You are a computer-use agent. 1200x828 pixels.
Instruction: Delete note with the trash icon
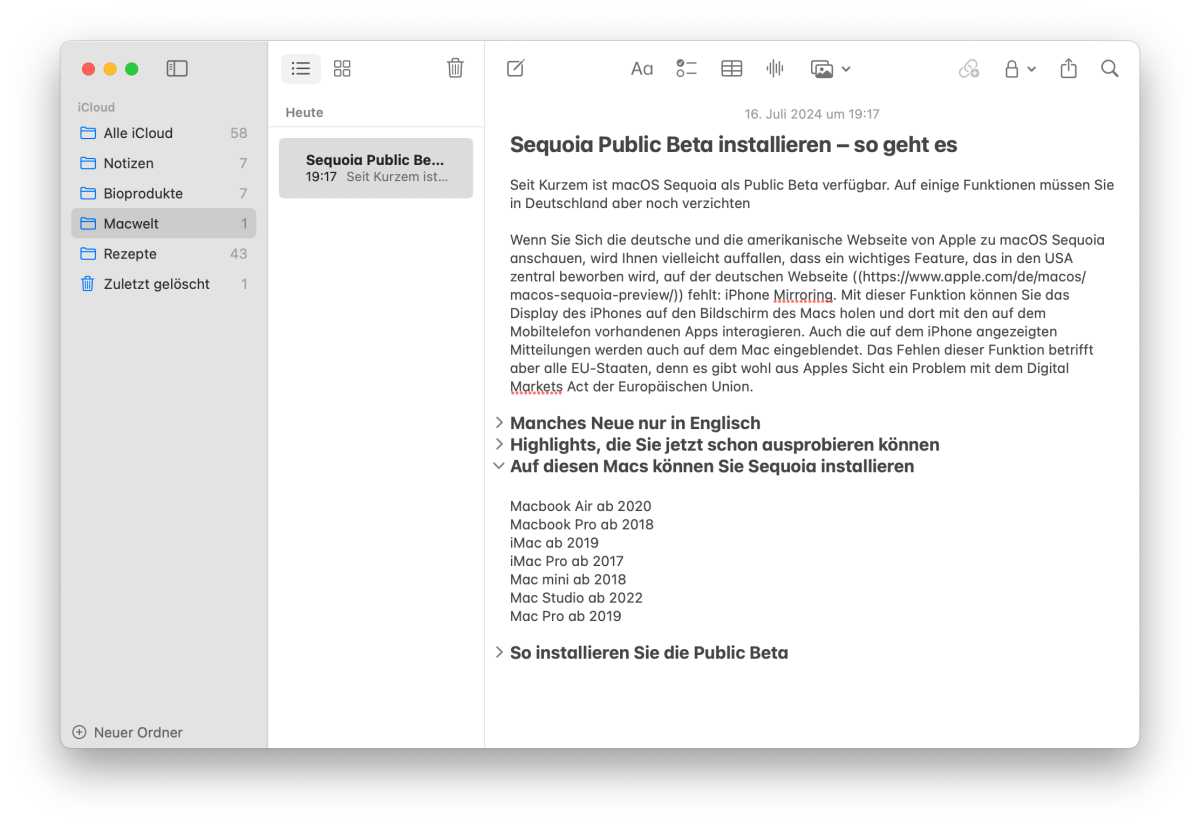pos(455,68)
